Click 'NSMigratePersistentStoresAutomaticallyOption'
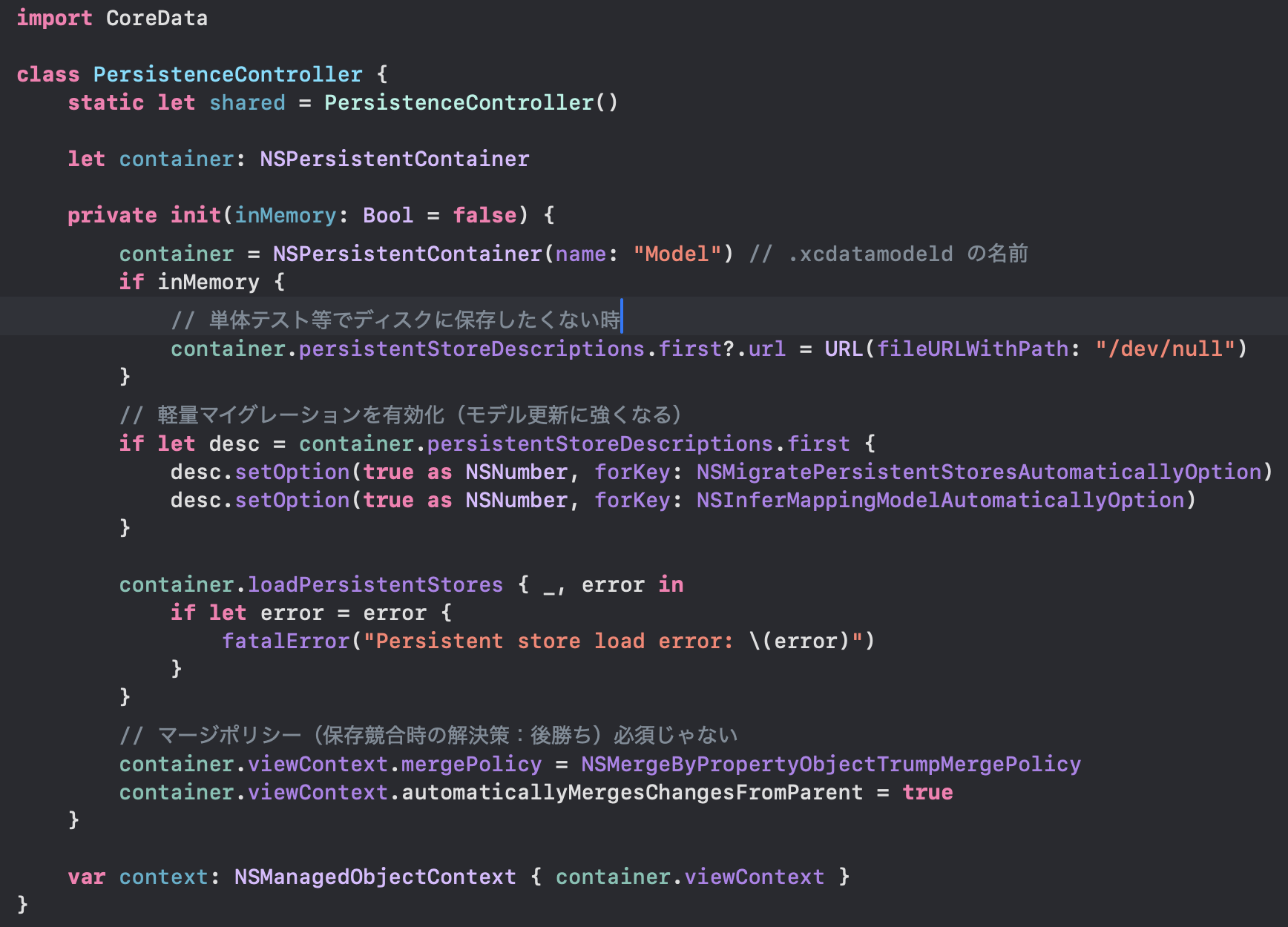The image size is (1288, 927). coord(979,472)
